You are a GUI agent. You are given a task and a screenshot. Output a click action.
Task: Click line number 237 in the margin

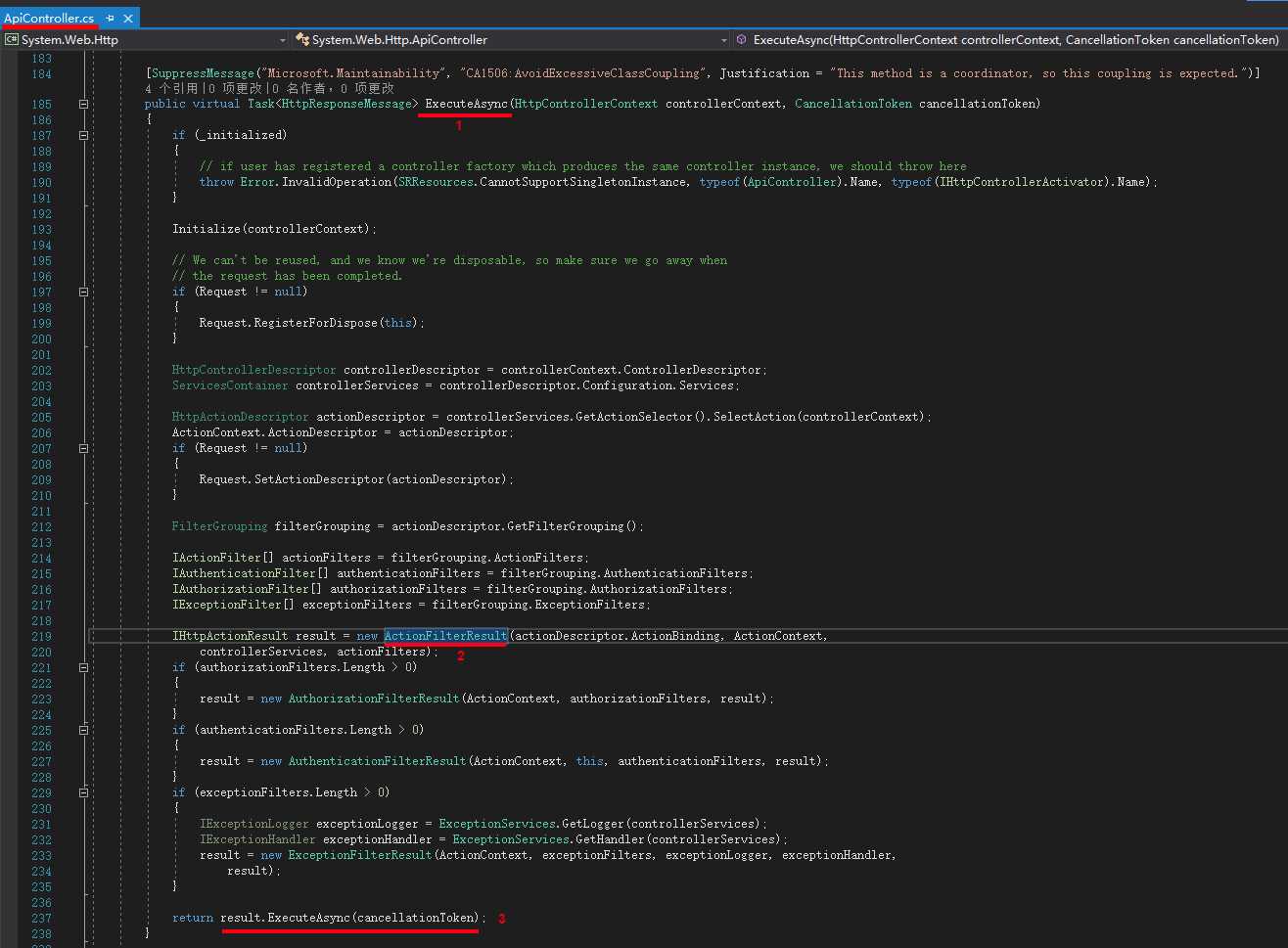click(x=41, y=918)
